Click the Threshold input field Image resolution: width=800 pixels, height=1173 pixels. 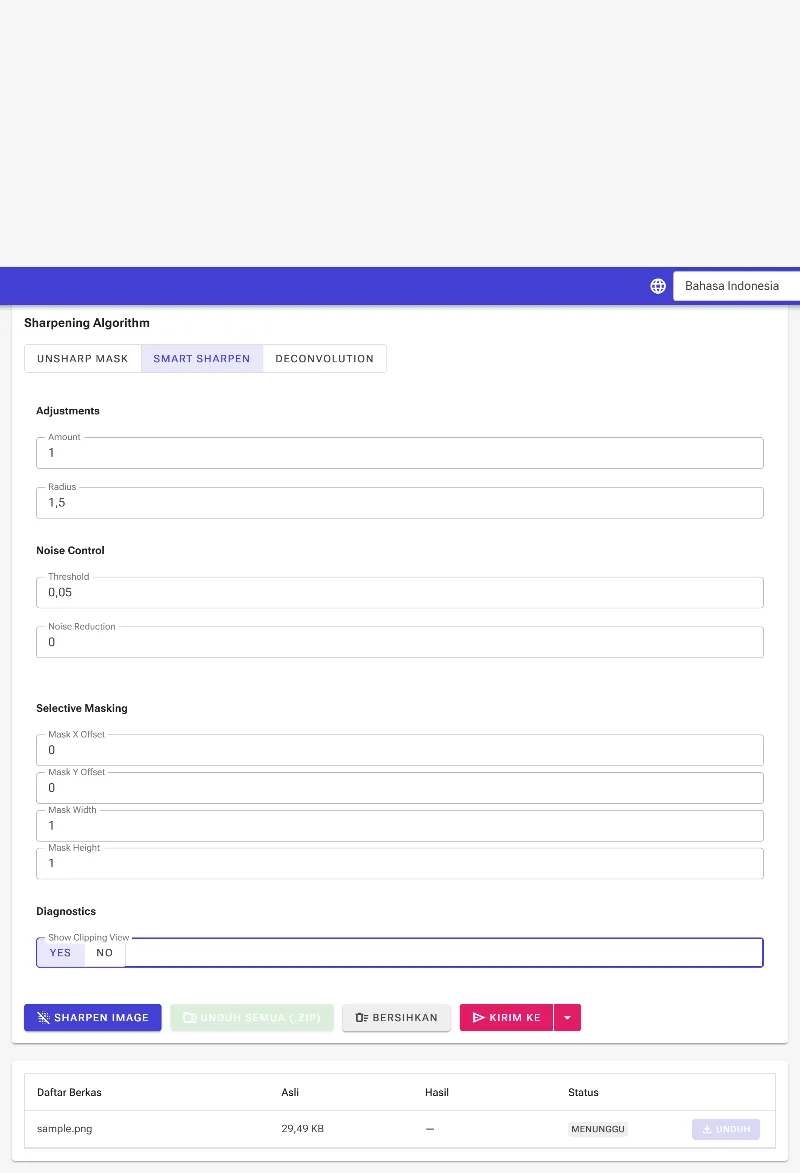(400, 592)
